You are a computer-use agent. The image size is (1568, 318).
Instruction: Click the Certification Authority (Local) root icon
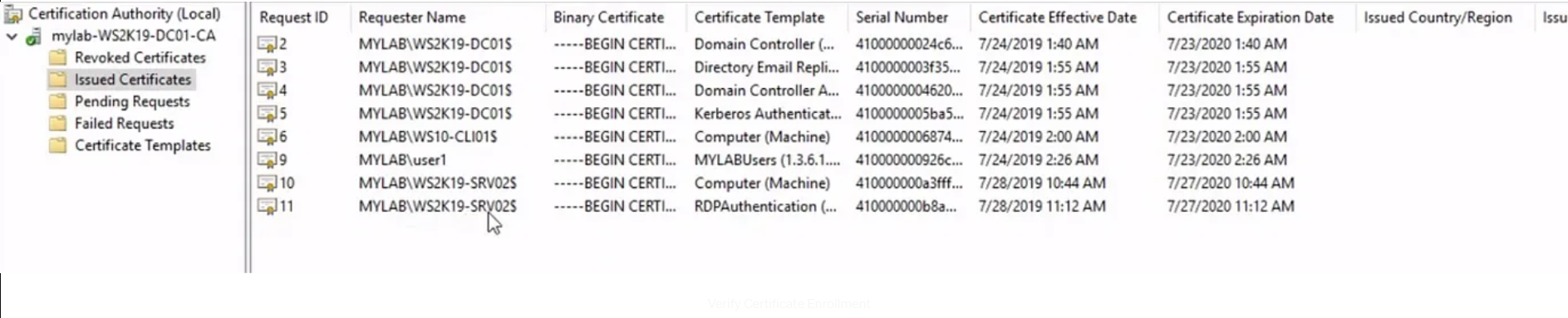(x=13, y=14)
